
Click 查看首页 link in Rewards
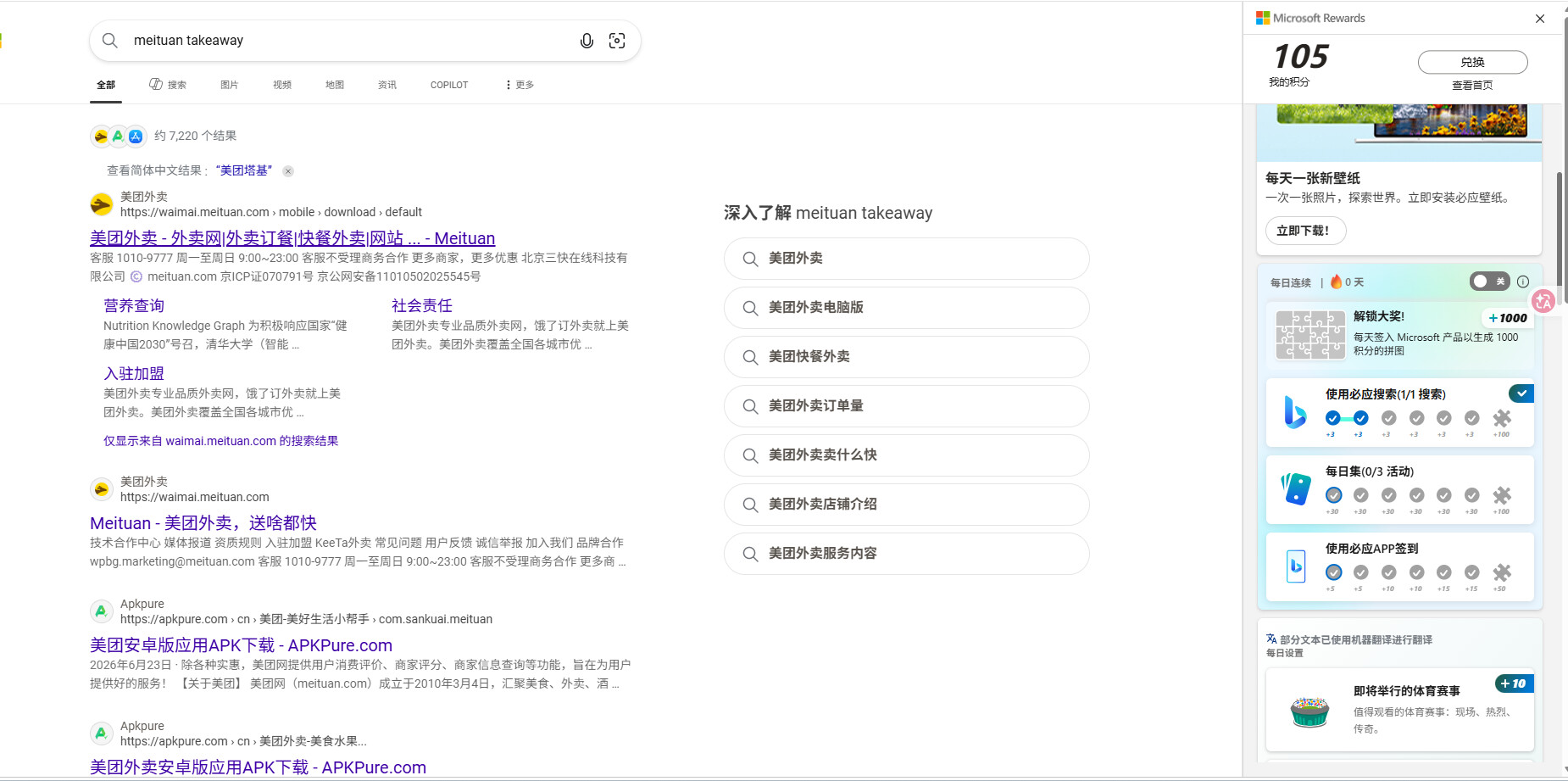(1472, 85)
